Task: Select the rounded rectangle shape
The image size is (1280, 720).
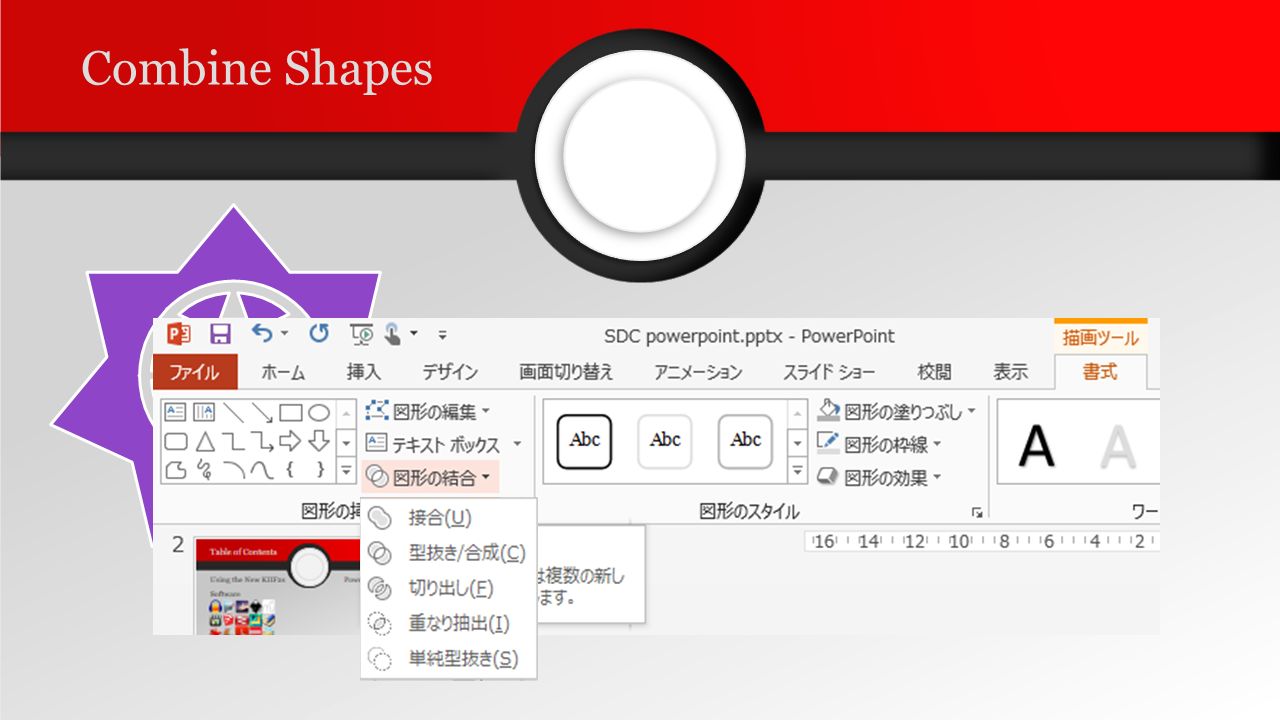Action: 176,441
